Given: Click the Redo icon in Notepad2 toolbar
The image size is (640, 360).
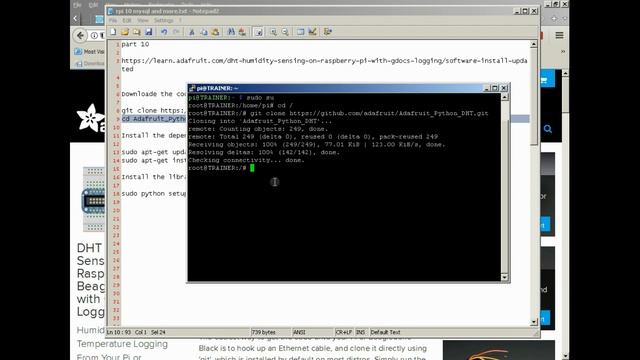Looking at the screenshot, I should (x=176, y=32).
